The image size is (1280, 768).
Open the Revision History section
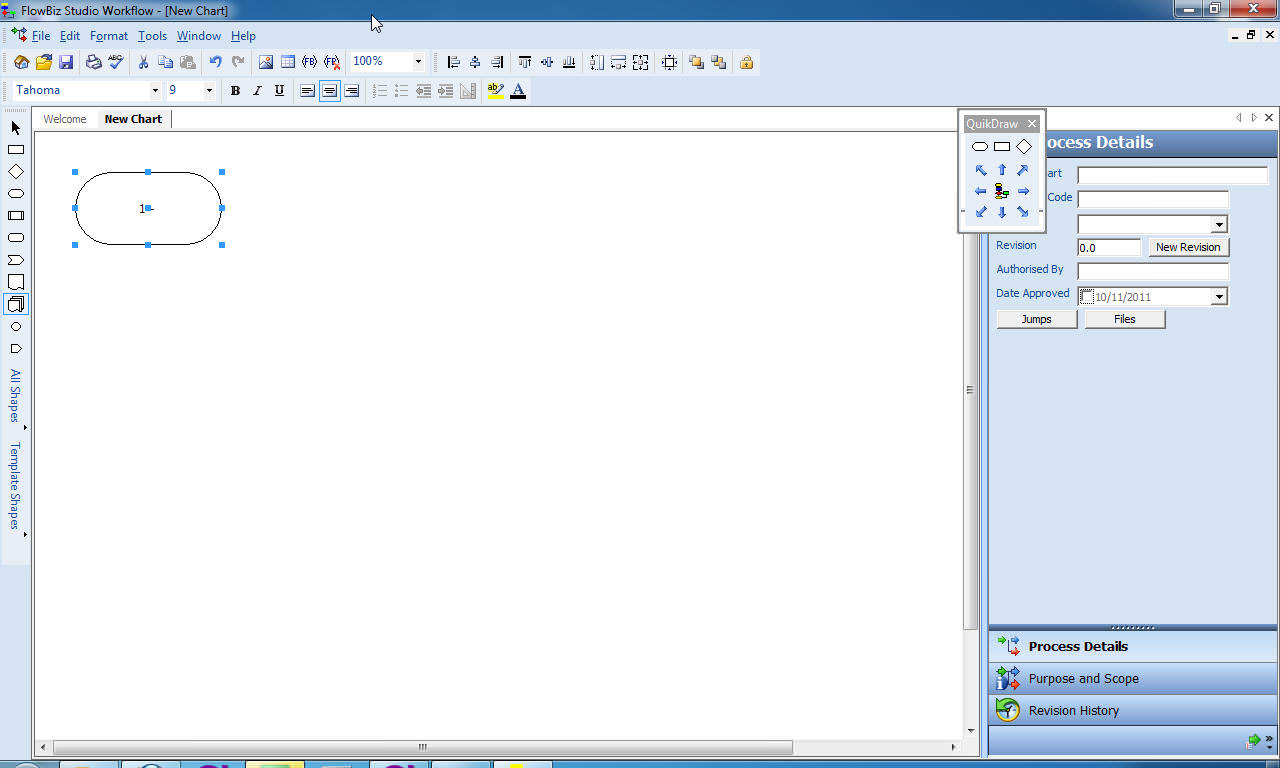(1133, 711)
